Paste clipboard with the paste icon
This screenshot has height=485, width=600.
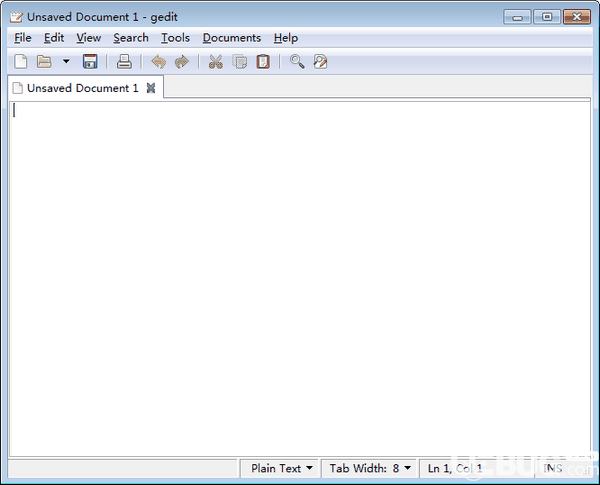point(263,62)
